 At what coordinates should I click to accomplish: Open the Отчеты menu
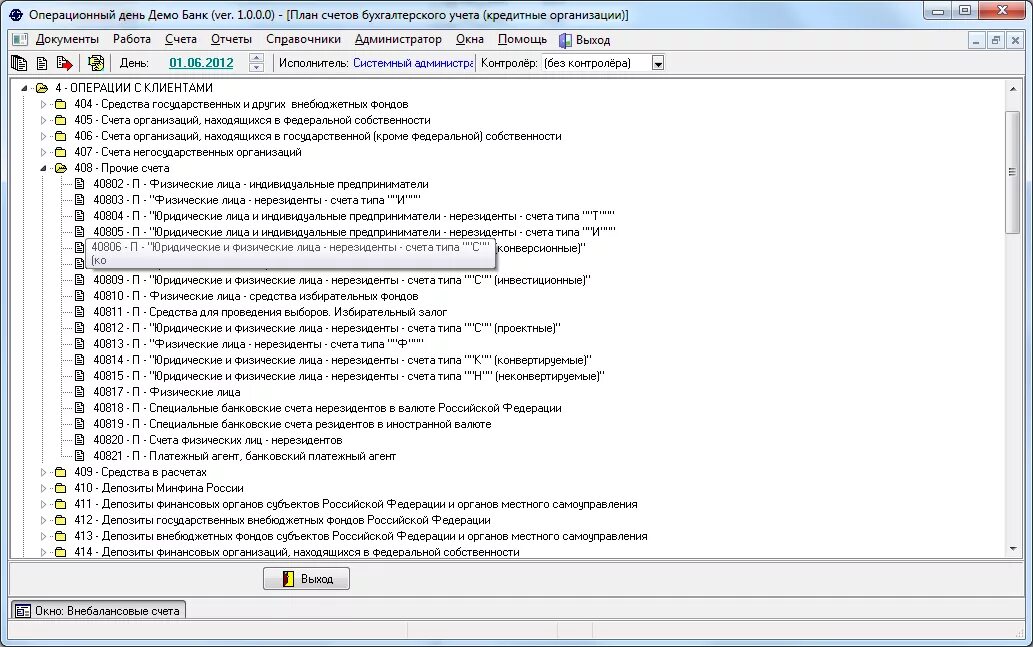click(231, 40)
